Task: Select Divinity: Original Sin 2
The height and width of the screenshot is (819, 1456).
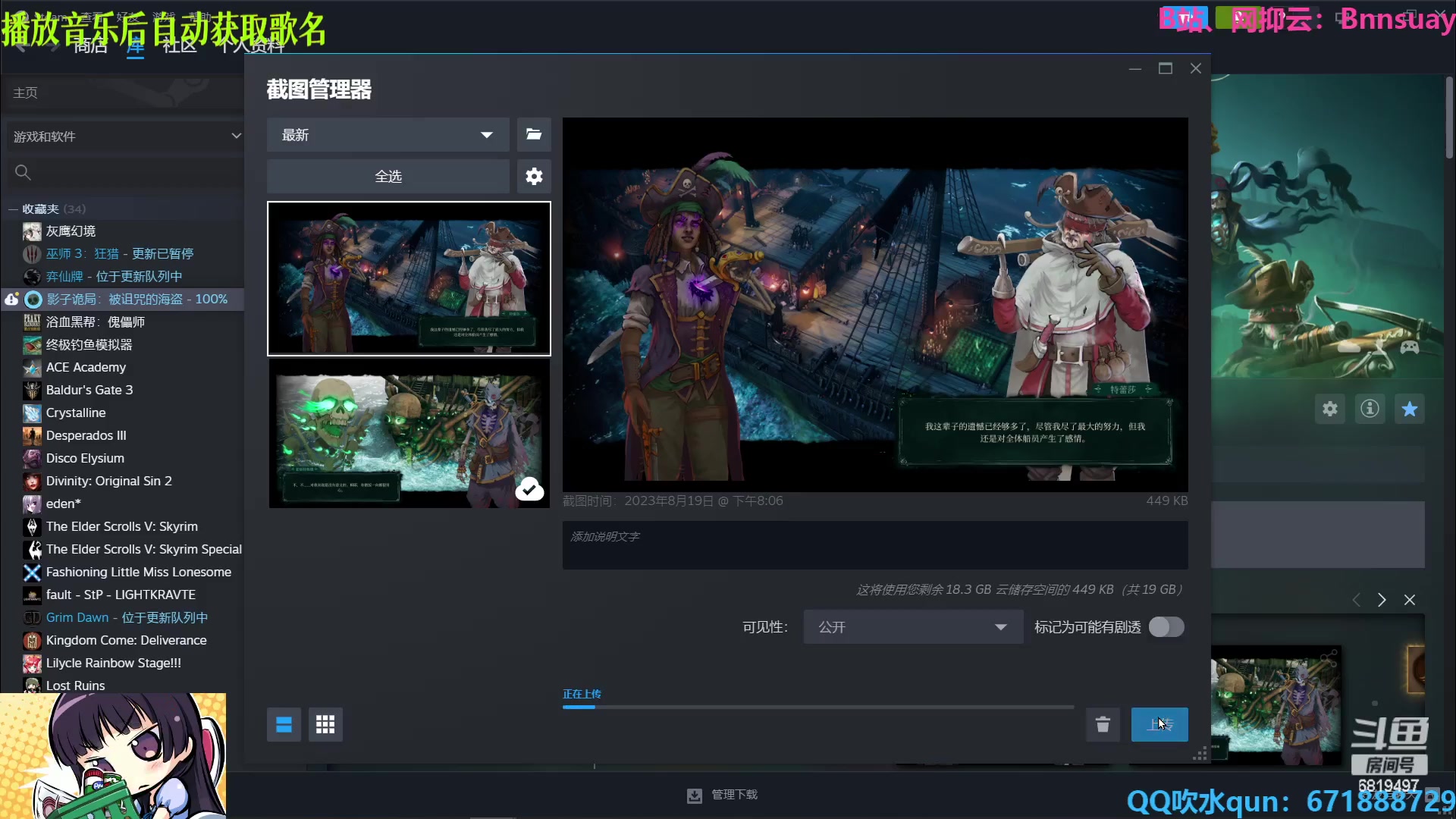Action: click(108, 481)
